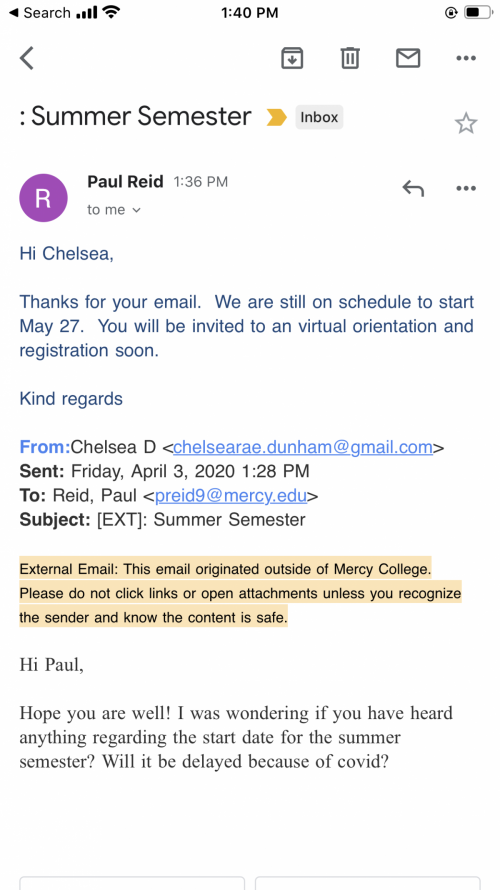Tap the battery indicator in status bar
Viewport: 500px width, 890px height.
(476, 12)
